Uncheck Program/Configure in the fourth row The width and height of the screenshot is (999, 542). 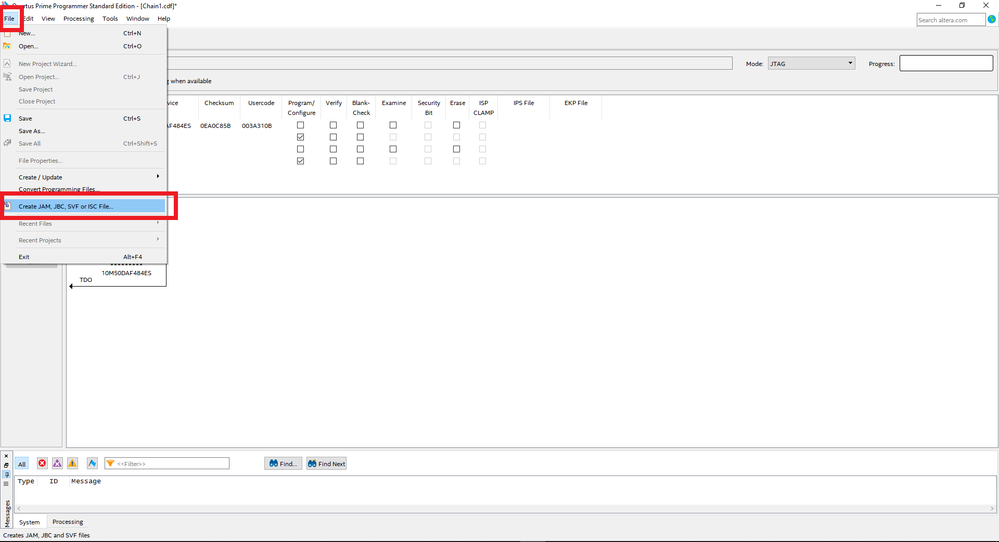point(301,161)
